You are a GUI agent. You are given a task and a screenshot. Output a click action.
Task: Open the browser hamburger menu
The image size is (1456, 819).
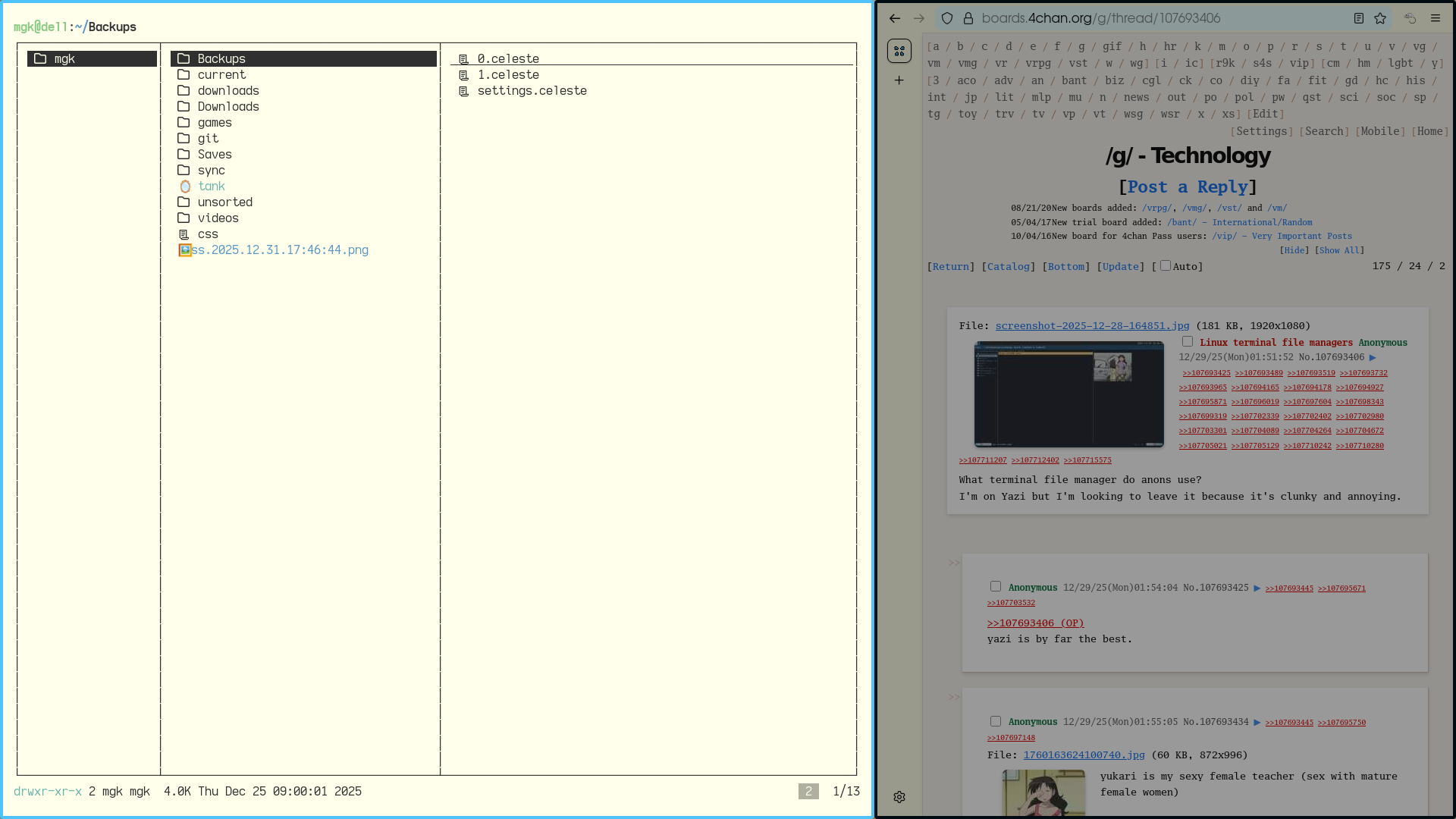(1436, 18)
